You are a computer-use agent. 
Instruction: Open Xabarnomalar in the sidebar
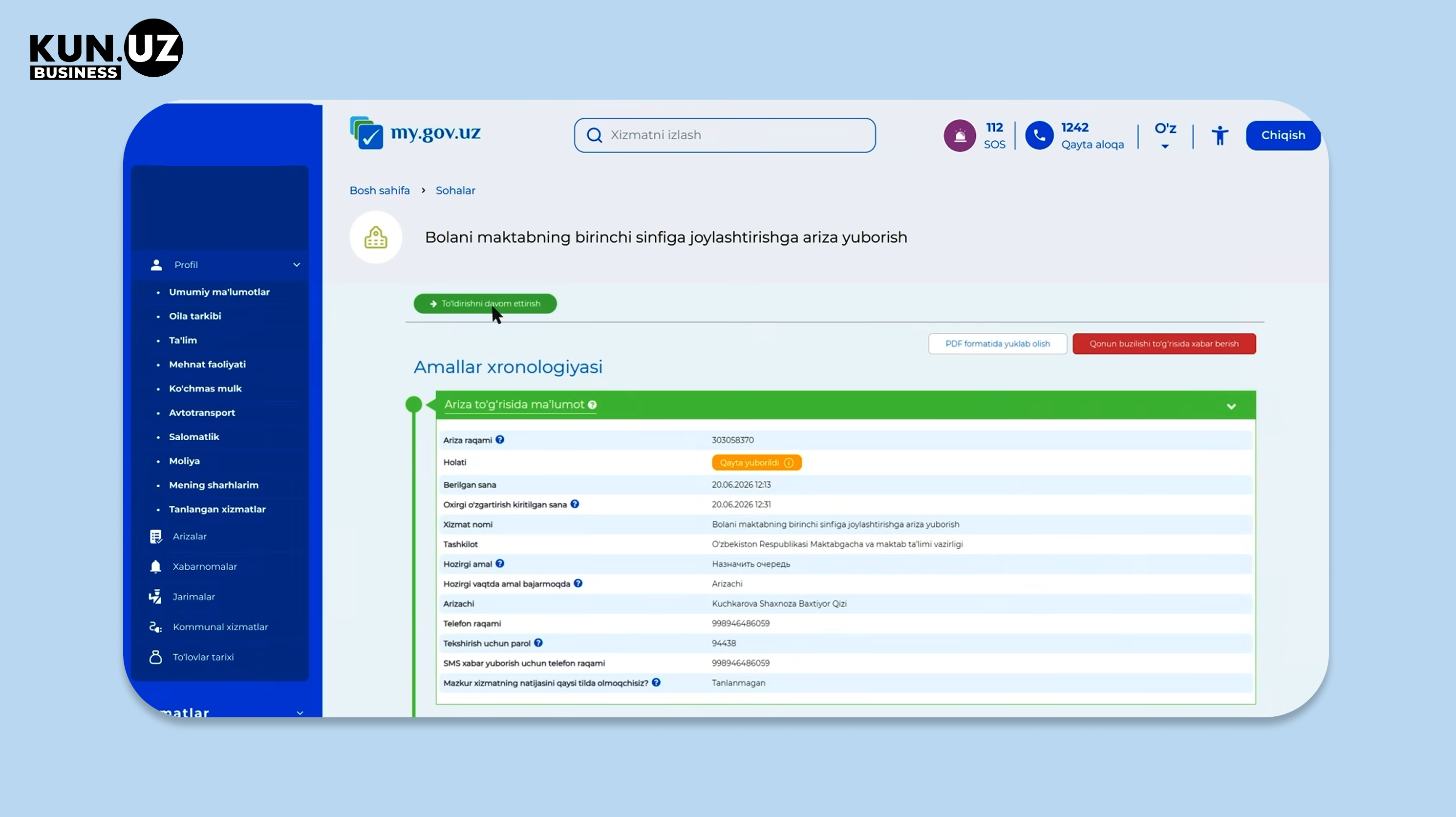[204, 566]
